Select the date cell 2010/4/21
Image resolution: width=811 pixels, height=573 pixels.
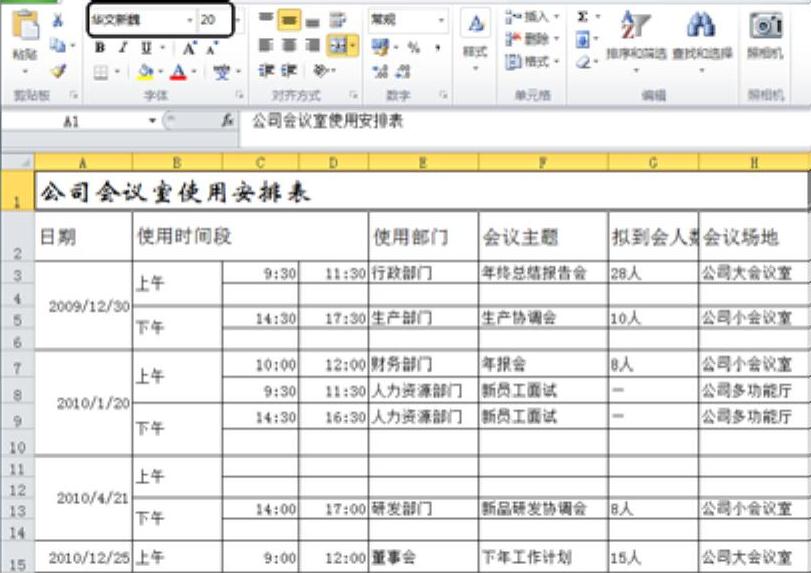[x=83, y=498]
